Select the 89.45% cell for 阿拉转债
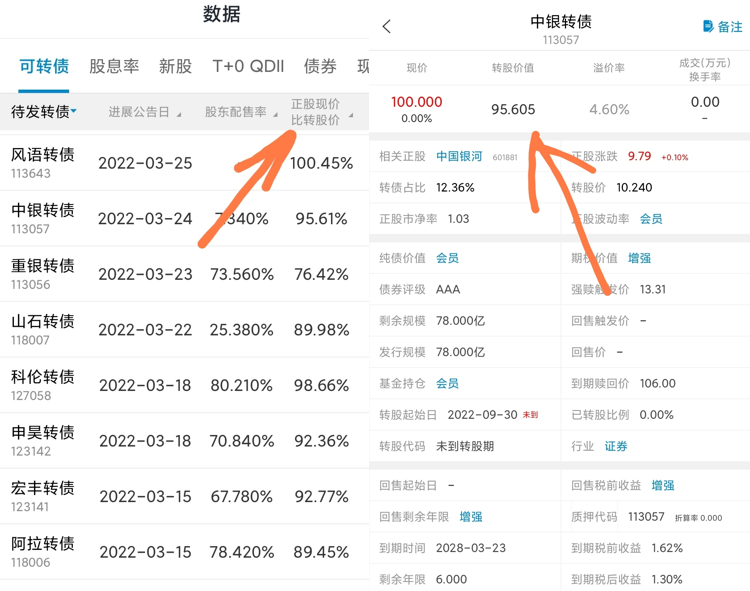Image resolution: width=750 pixels, height=591 pixels. pyautogui.click(x=321, y=552)
